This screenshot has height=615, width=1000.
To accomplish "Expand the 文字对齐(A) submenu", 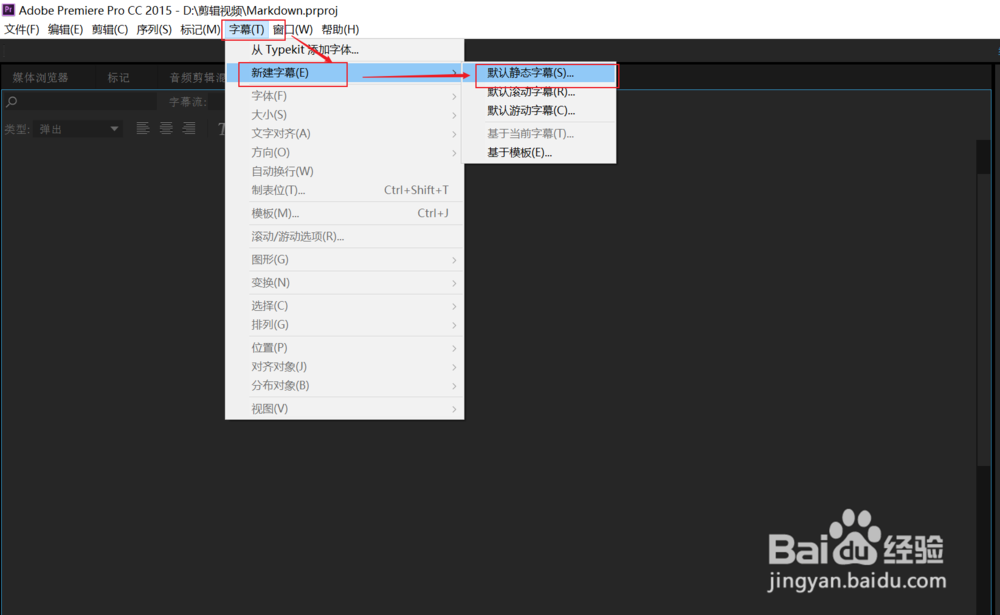I will pyautogui.click(x=344, y=133).
